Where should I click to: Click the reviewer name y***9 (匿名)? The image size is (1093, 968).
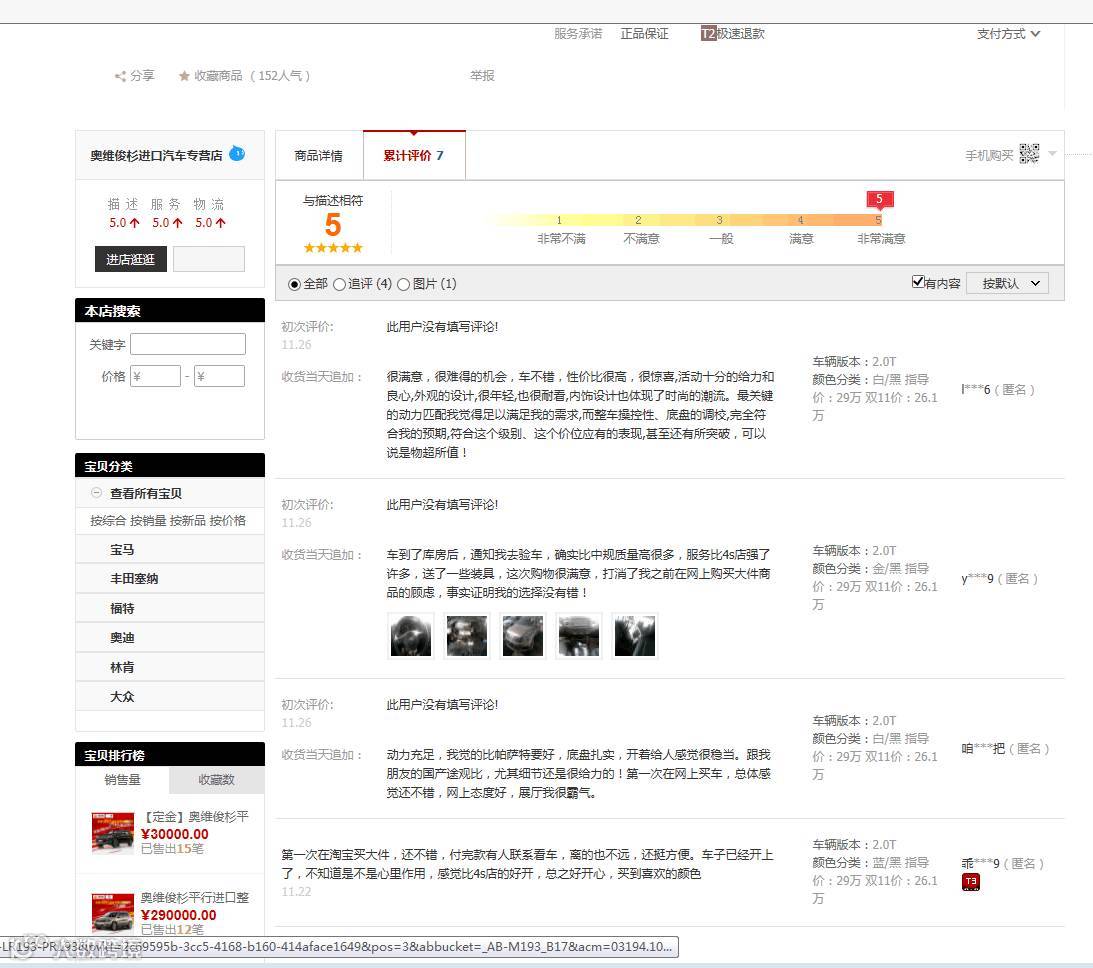pyautogui.click(x=1000, y=578)
